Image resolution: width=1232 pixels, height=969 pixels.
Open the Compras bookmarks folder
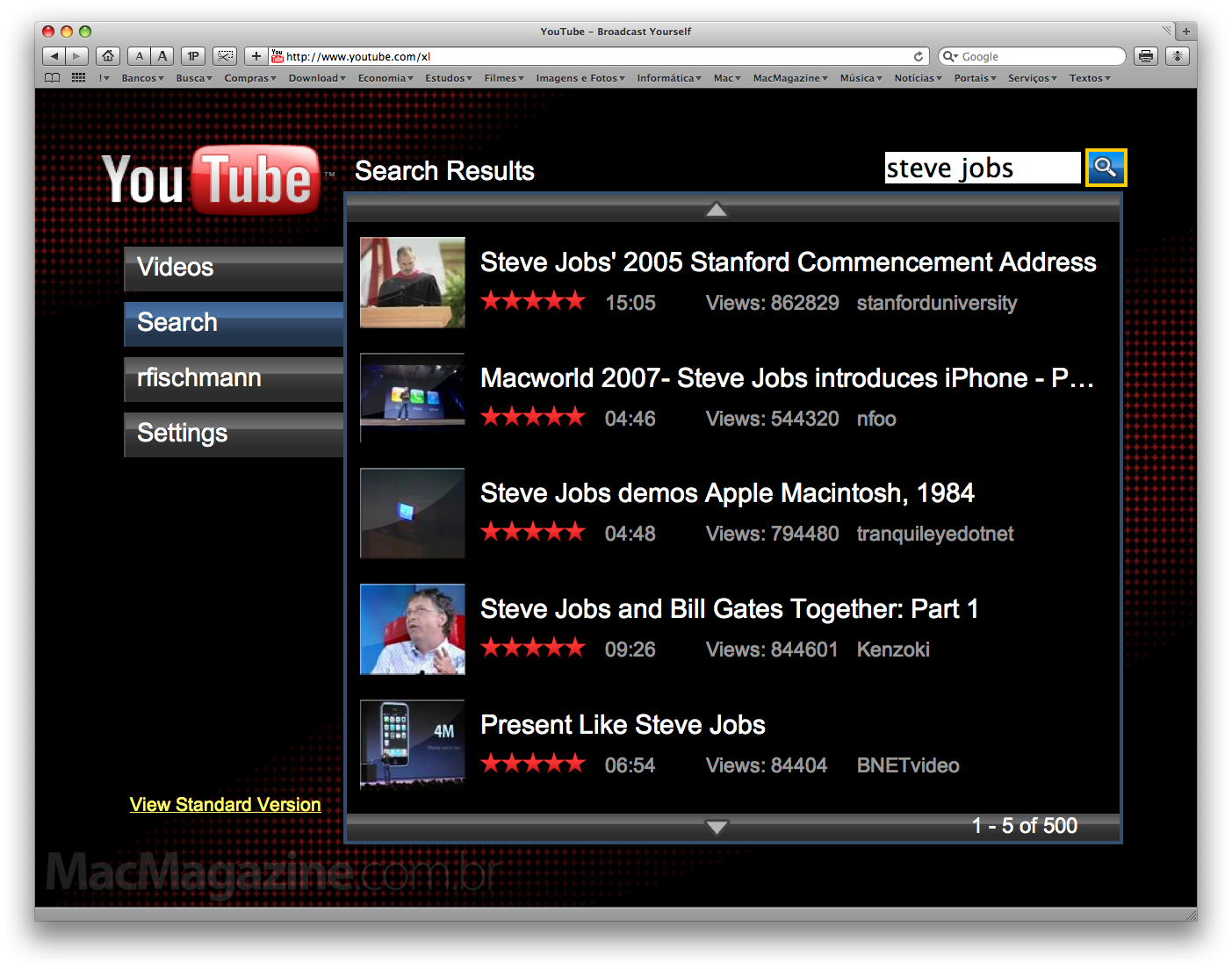pos(250,78)
